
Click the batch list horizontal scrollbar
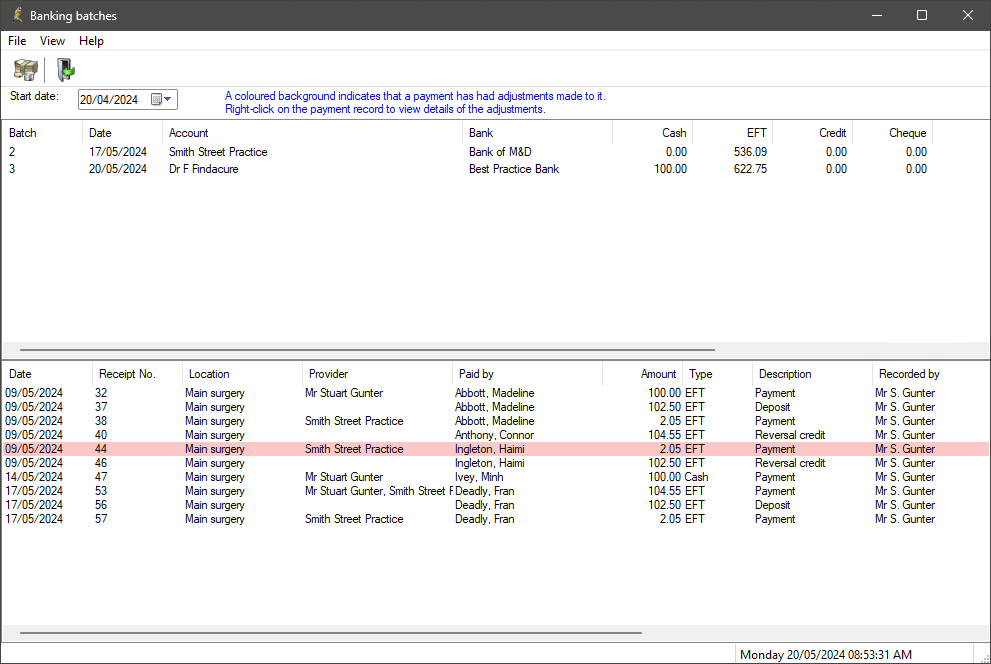[x=367, y=349]
